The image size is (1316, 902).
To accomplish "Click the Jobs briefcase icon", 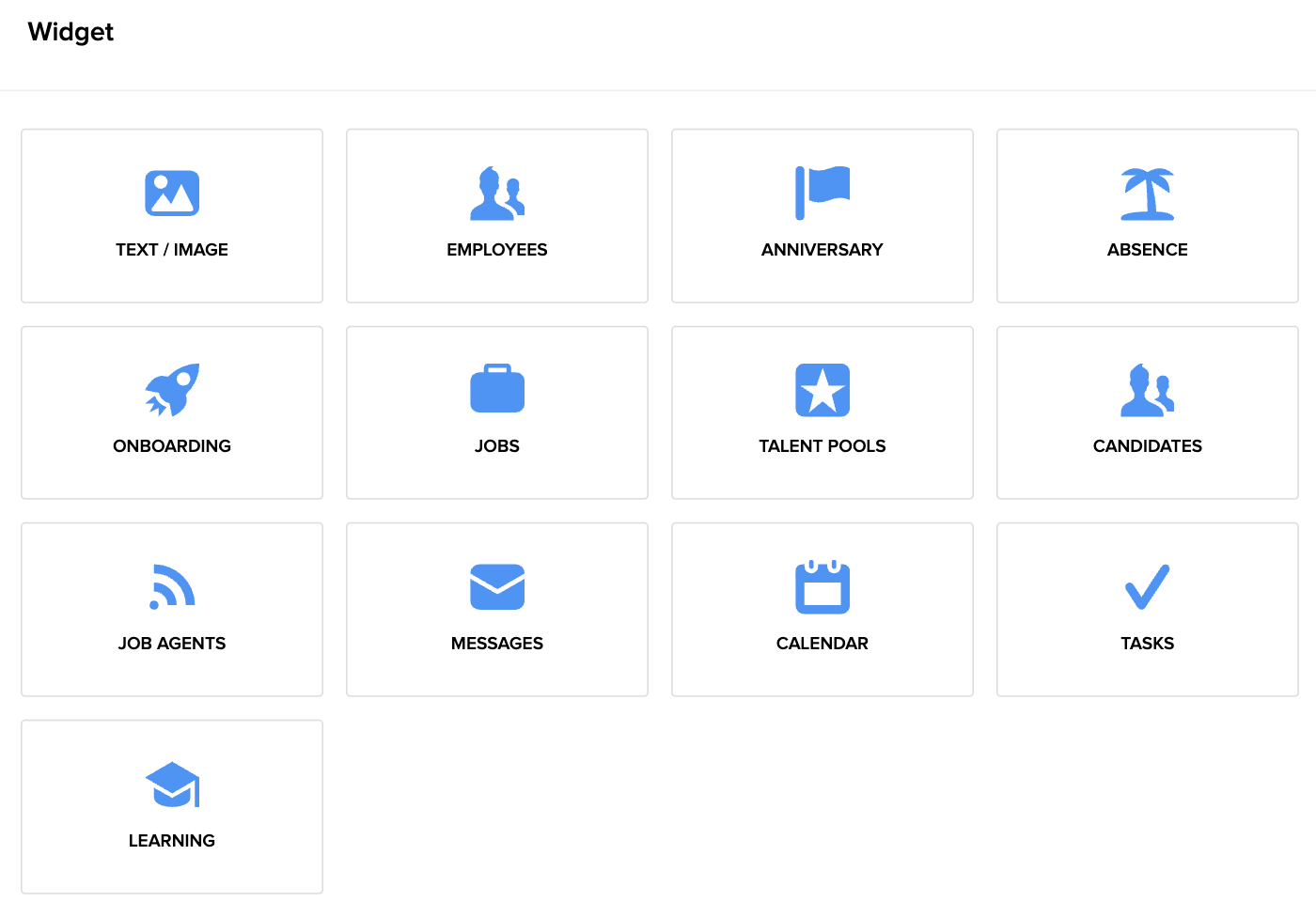I will click(497, 388).
